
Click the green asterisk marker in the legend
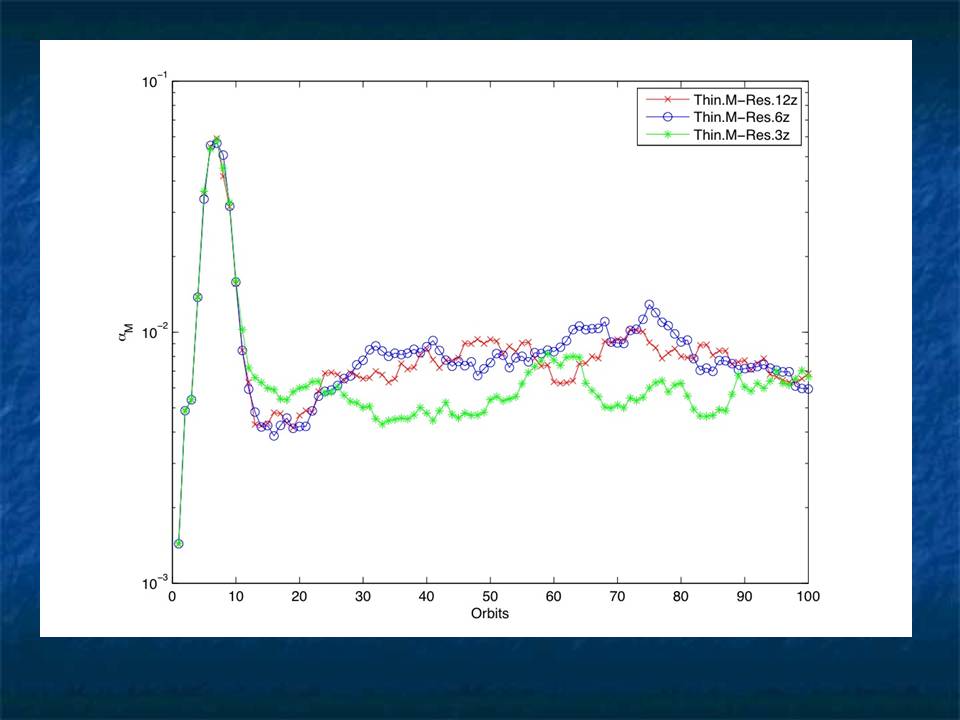point(665,133)
